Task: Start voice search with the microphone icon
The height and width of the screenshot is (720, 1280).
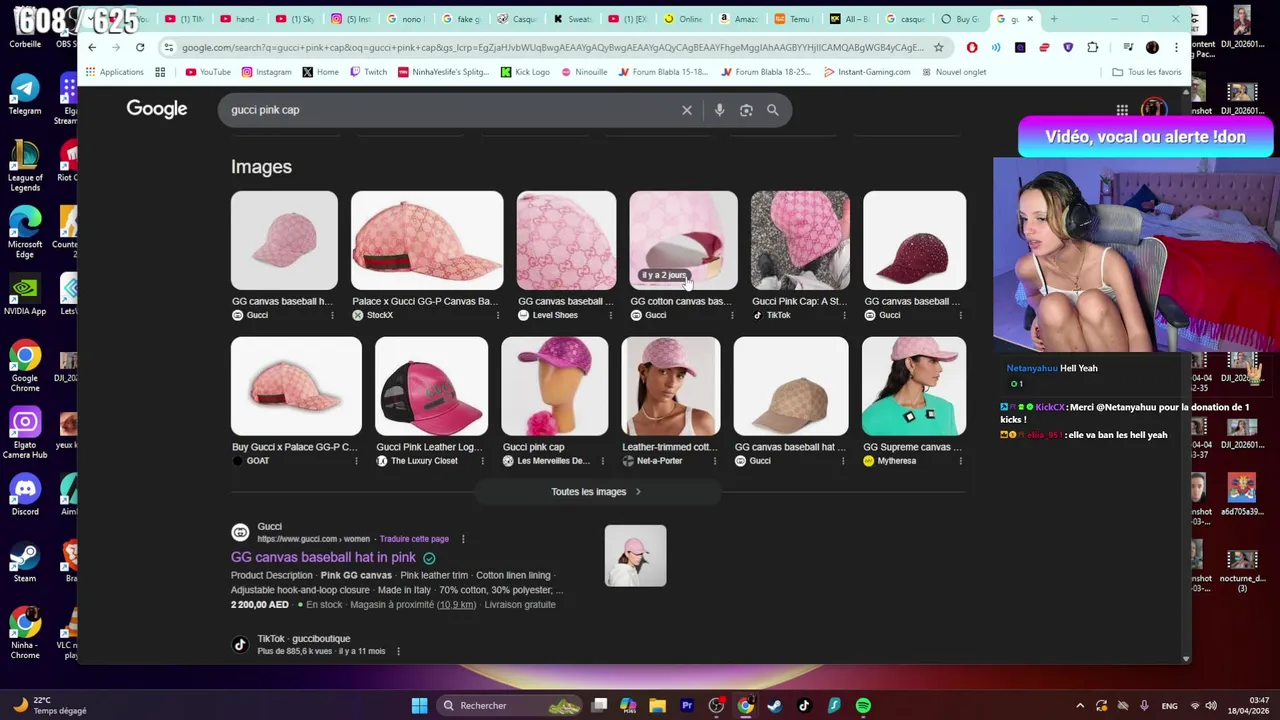Action: click(719, 110)
